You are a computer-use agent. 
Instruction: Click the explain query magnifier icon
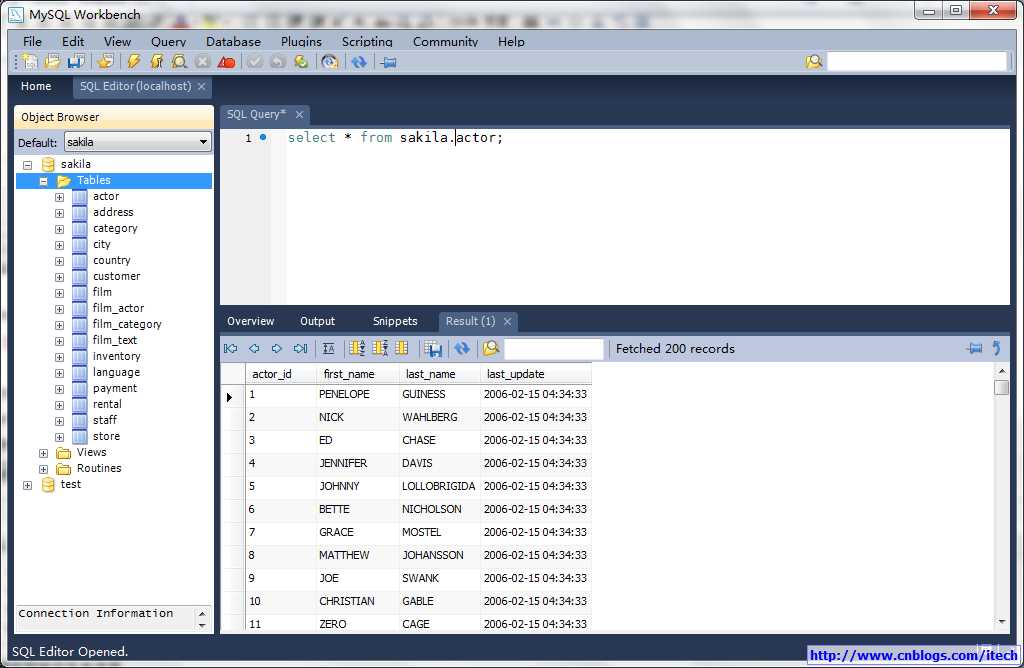(x=179, y=62)
